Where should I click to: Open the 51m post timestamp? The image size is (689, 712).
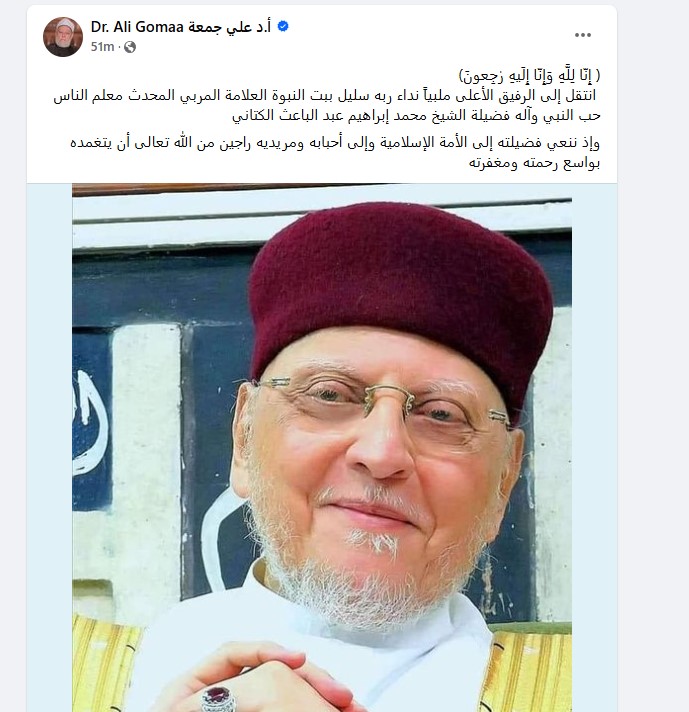coord(102,47)
